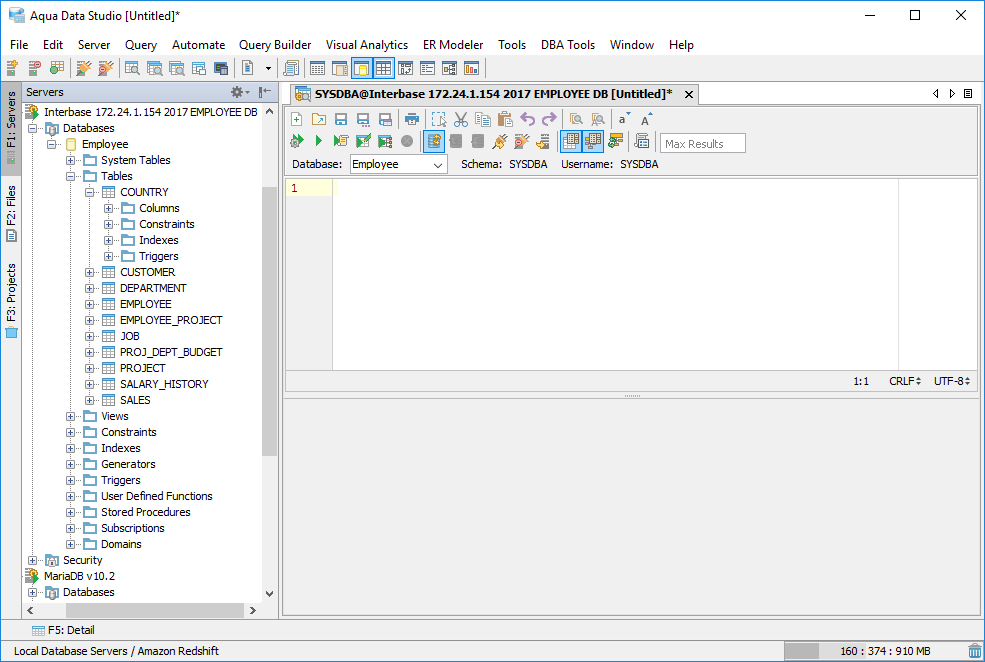985x662 pixels.
Task: Open the Query Analyzer magnifier table icon
Action: click(x=132, y=68)
